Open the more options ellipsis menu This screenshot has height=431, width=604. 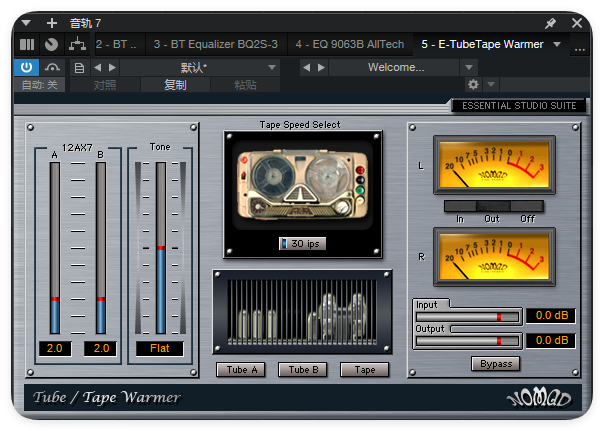pyautogui.click(x=580, y=49)
